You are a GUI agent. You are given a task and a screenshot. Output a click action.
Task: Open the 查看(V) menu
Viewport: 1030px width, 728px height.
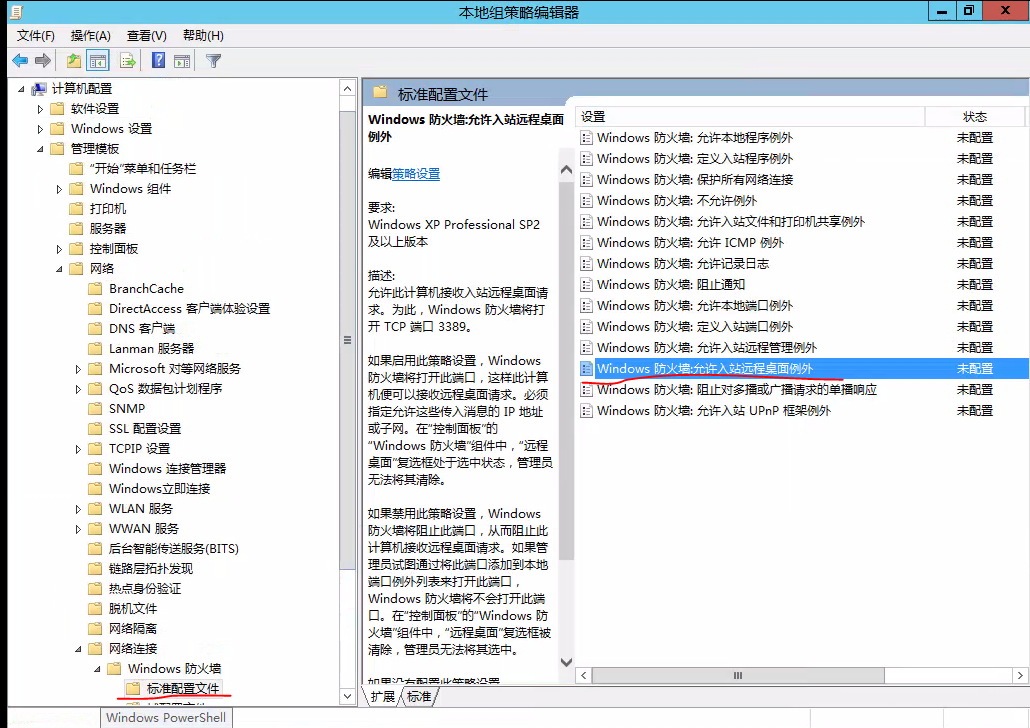point(146,35)
